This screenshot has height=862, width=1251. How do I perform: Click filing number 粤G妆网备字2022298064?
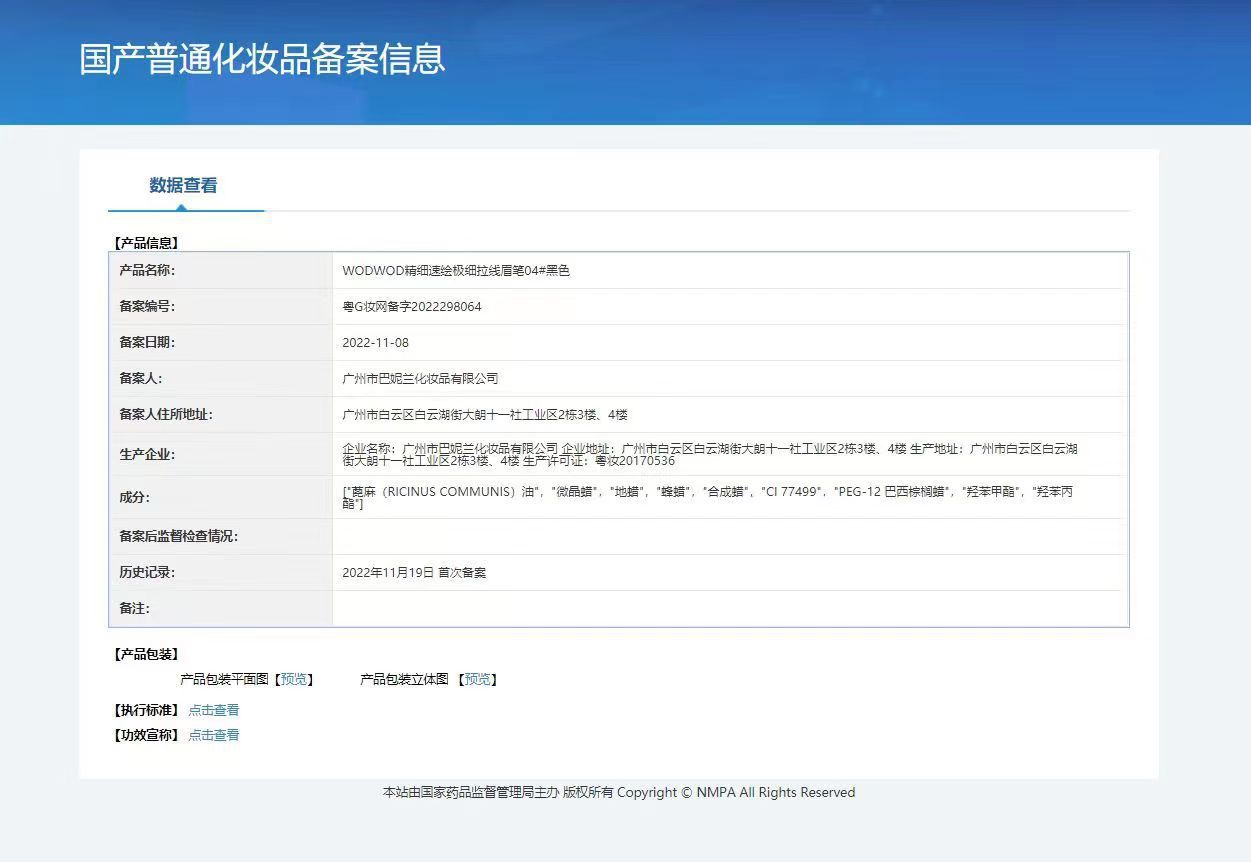click(x=412, y=307)
